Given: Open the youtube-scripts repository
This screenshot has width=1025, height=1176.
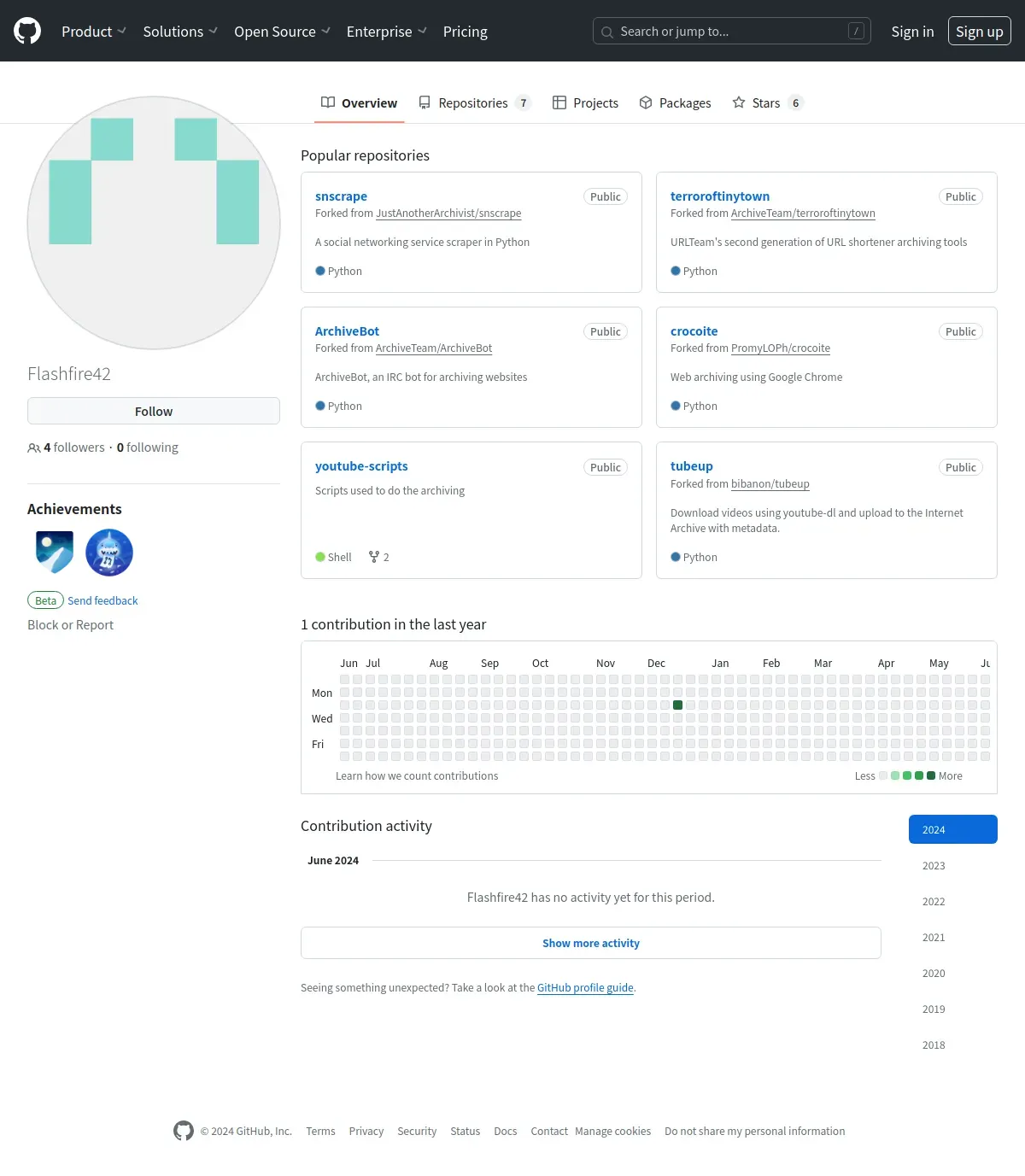Looking at the screenshot, I should pos(361,466).
